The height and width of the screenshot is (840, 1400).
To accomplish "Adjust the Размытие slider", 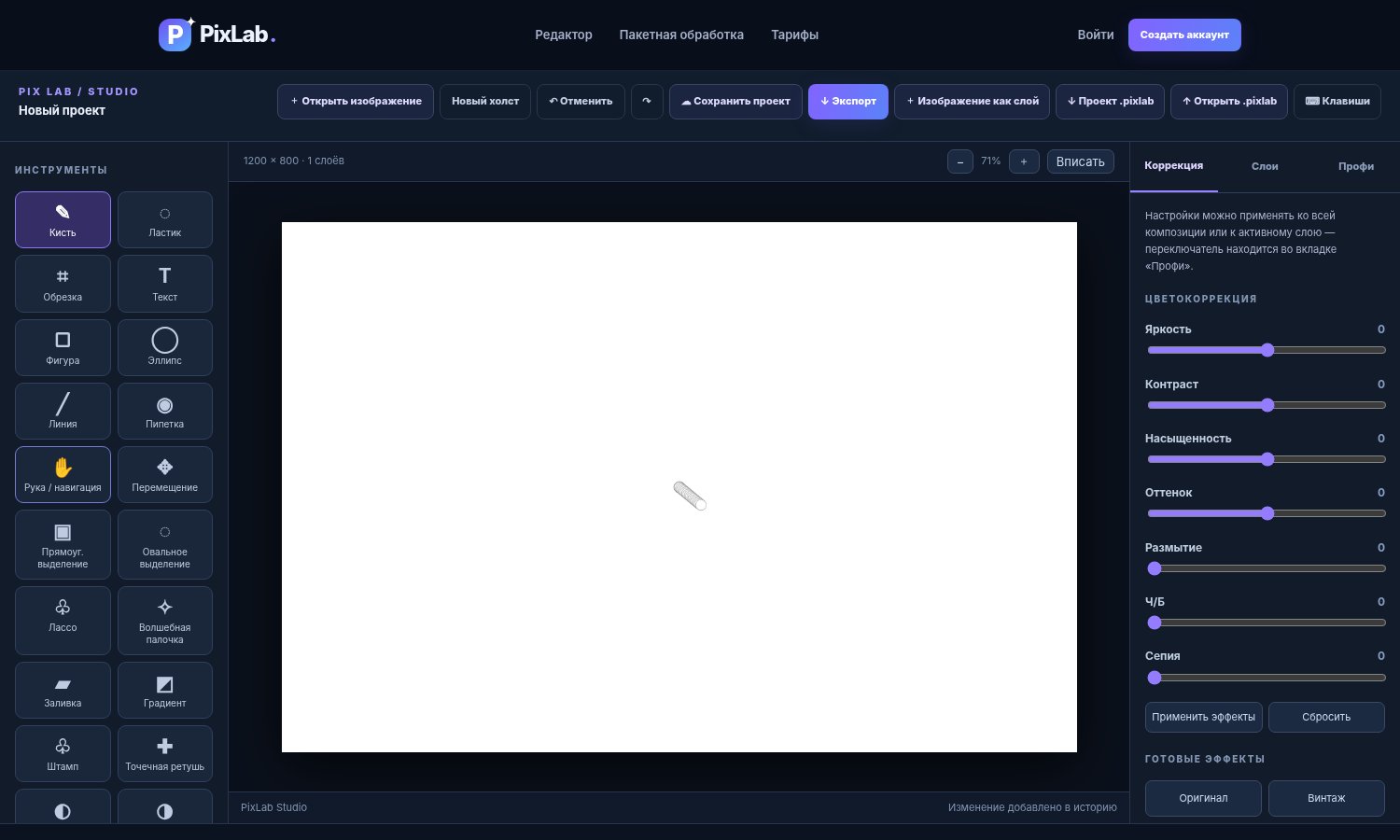I will point(1267,568).
